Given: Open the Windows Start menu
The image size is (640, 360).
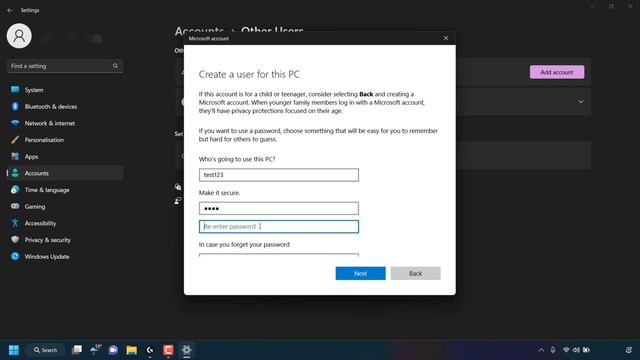Looking at the screenshot, I should (x=13, y=350).
